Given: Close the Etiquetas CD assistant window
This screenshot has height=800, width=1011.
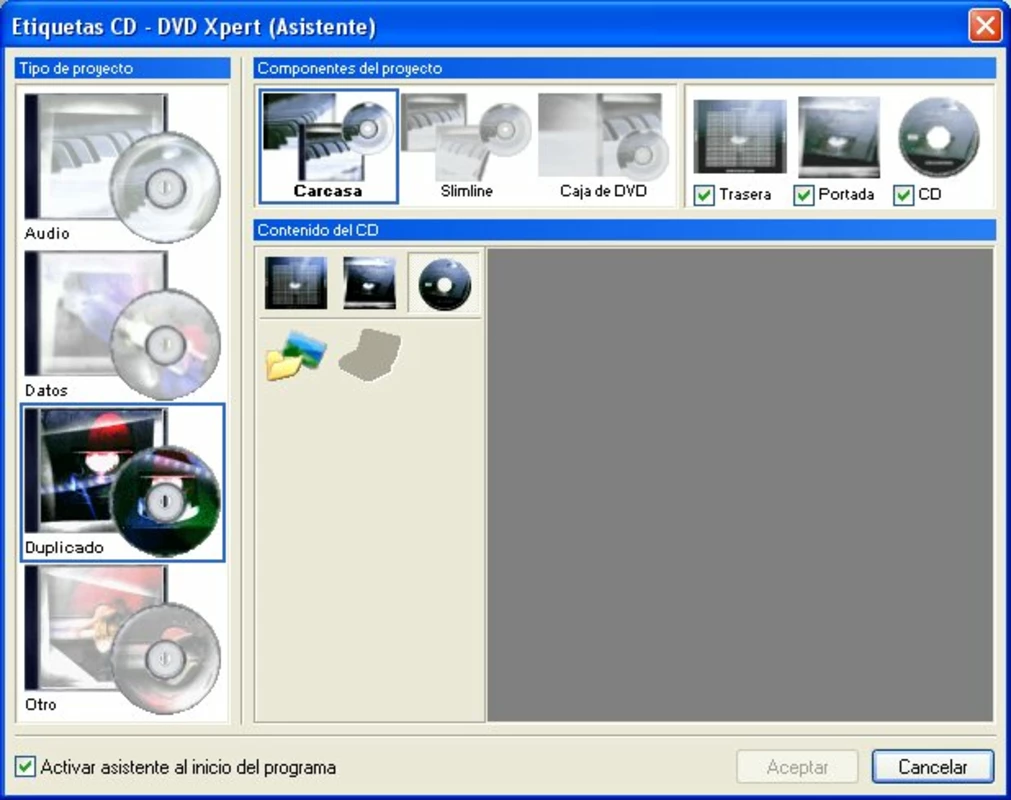Looking at the screenshot, I should tap(985, 26).
